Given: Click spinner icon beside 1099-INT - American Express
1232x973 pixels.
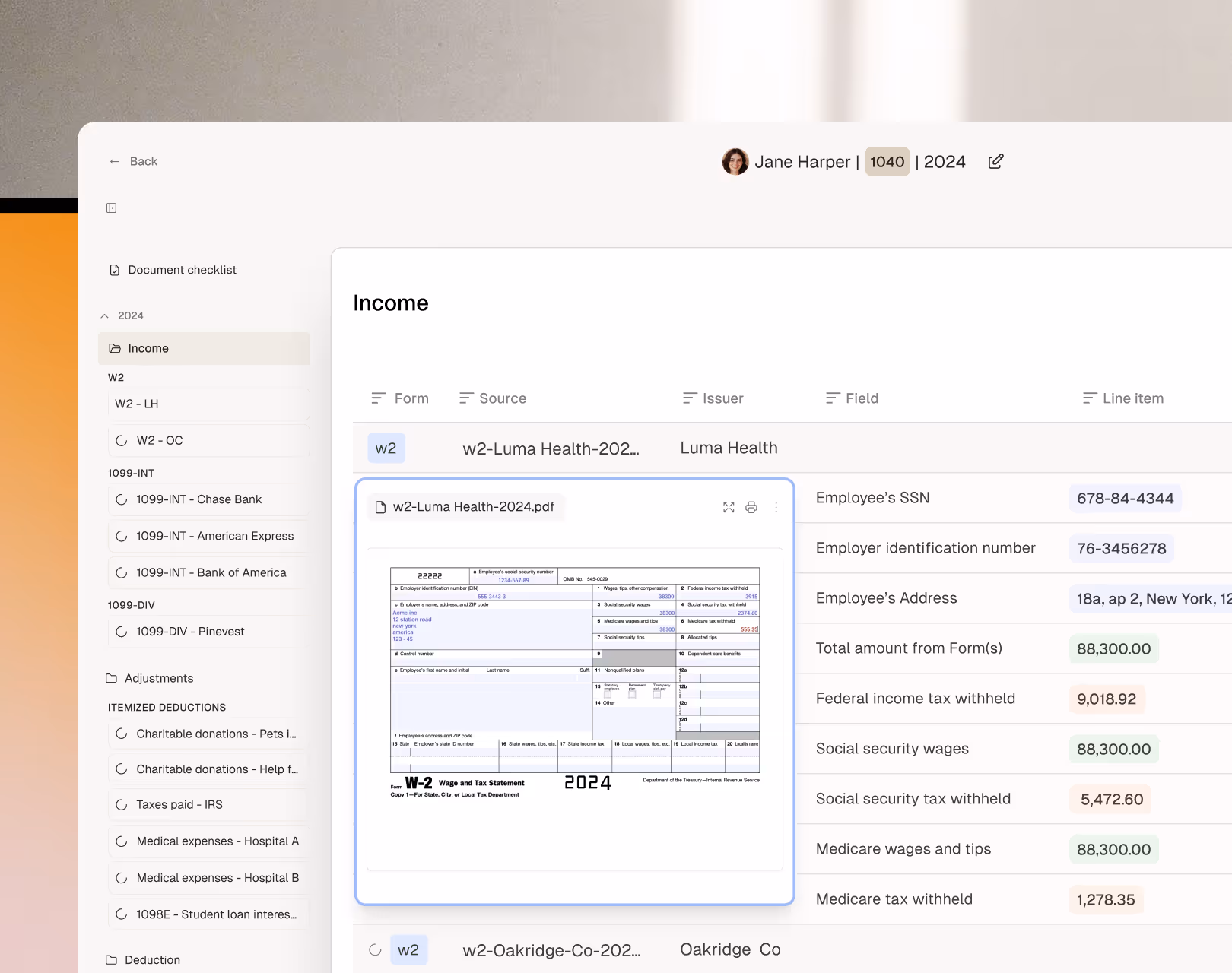Looking at the screenshot, I should tap(121, 536).
